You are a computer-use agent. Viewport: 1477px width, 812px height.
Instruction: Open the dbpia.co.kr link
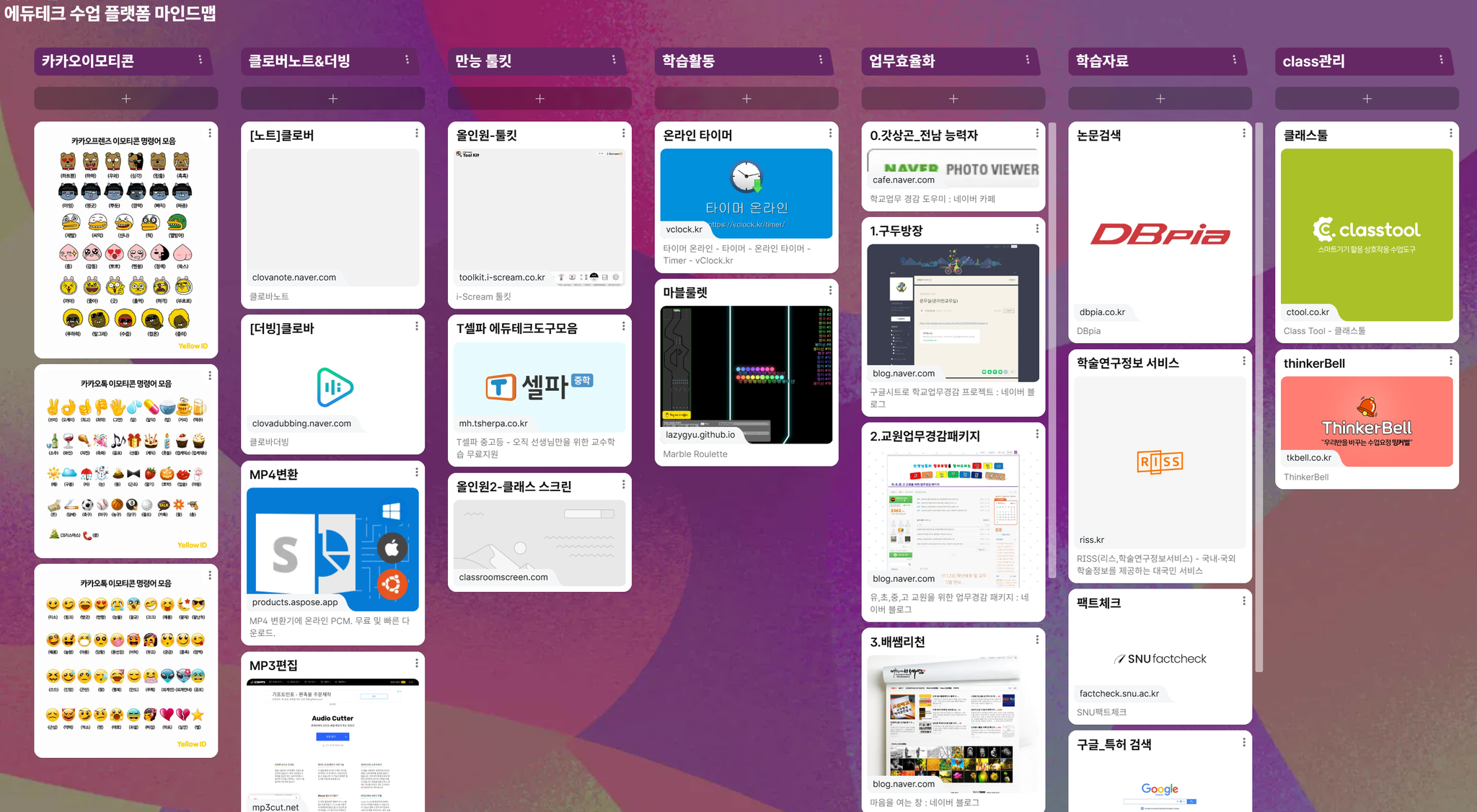coord(1103,312)
